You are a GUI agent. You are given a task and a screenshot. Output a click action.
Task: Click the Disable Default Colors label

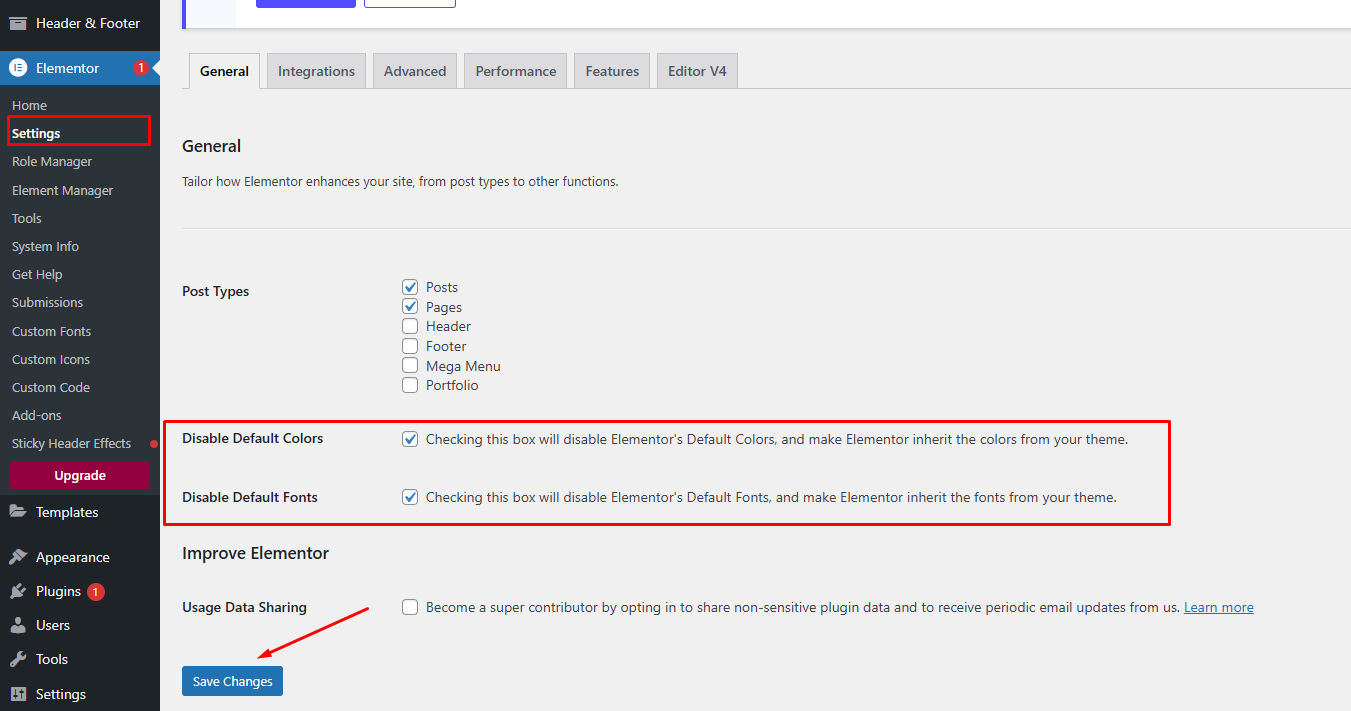click(253, 438)
